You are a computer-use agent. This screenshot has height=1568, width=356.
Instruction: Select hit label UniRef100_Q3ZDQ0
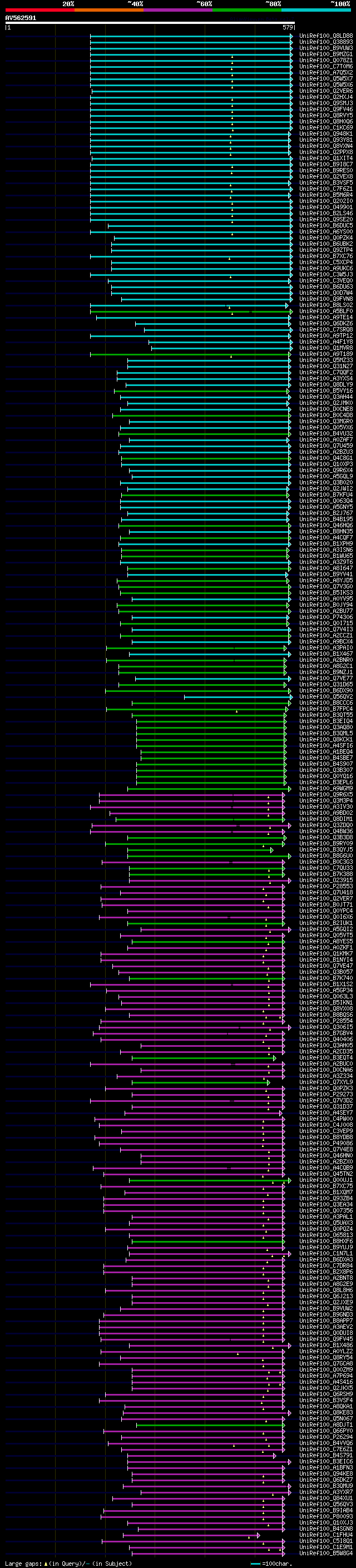click(x=326, y=825)
